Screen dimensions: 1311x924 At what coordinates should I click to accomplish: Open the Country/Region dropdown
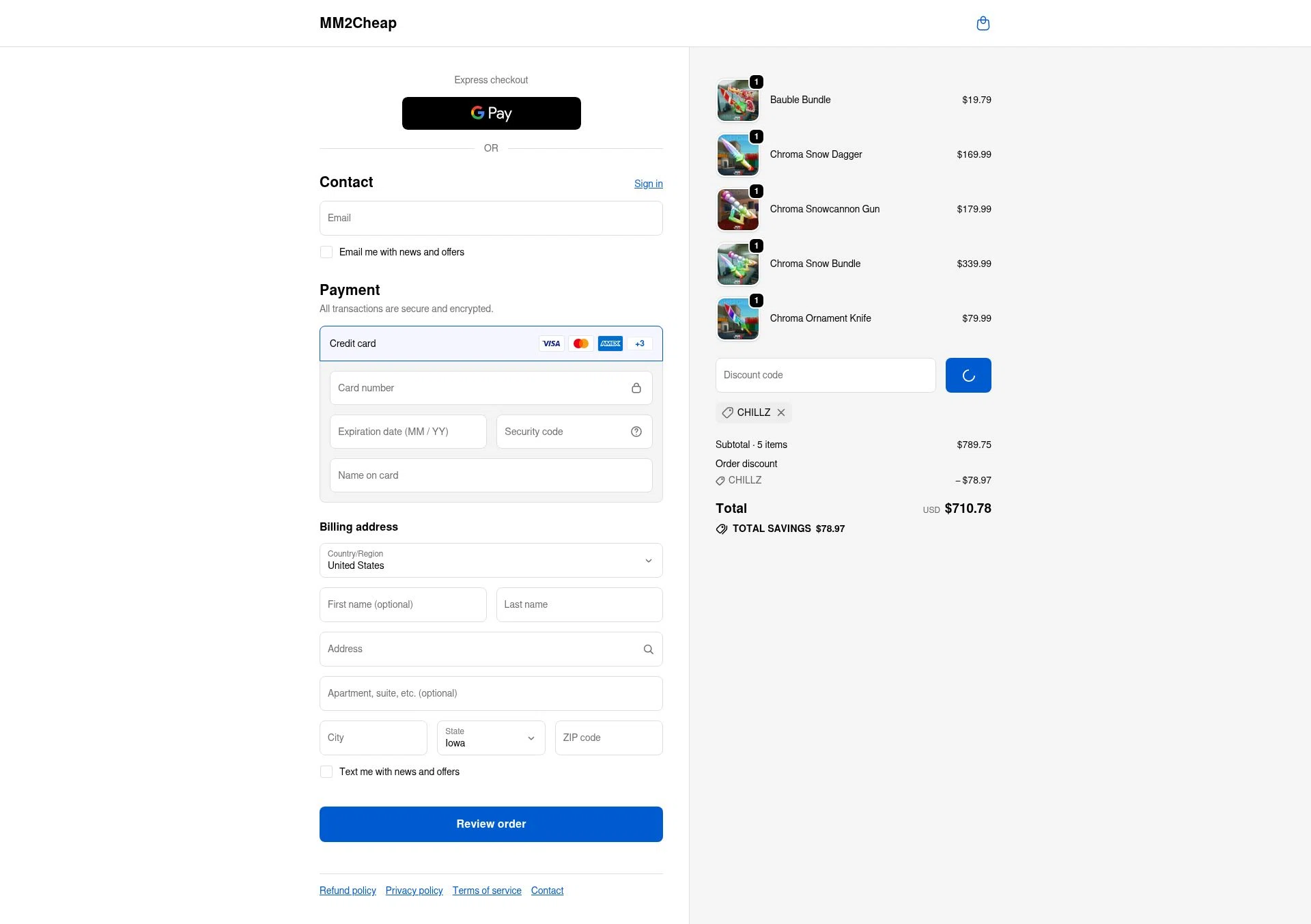click(491, 560)
